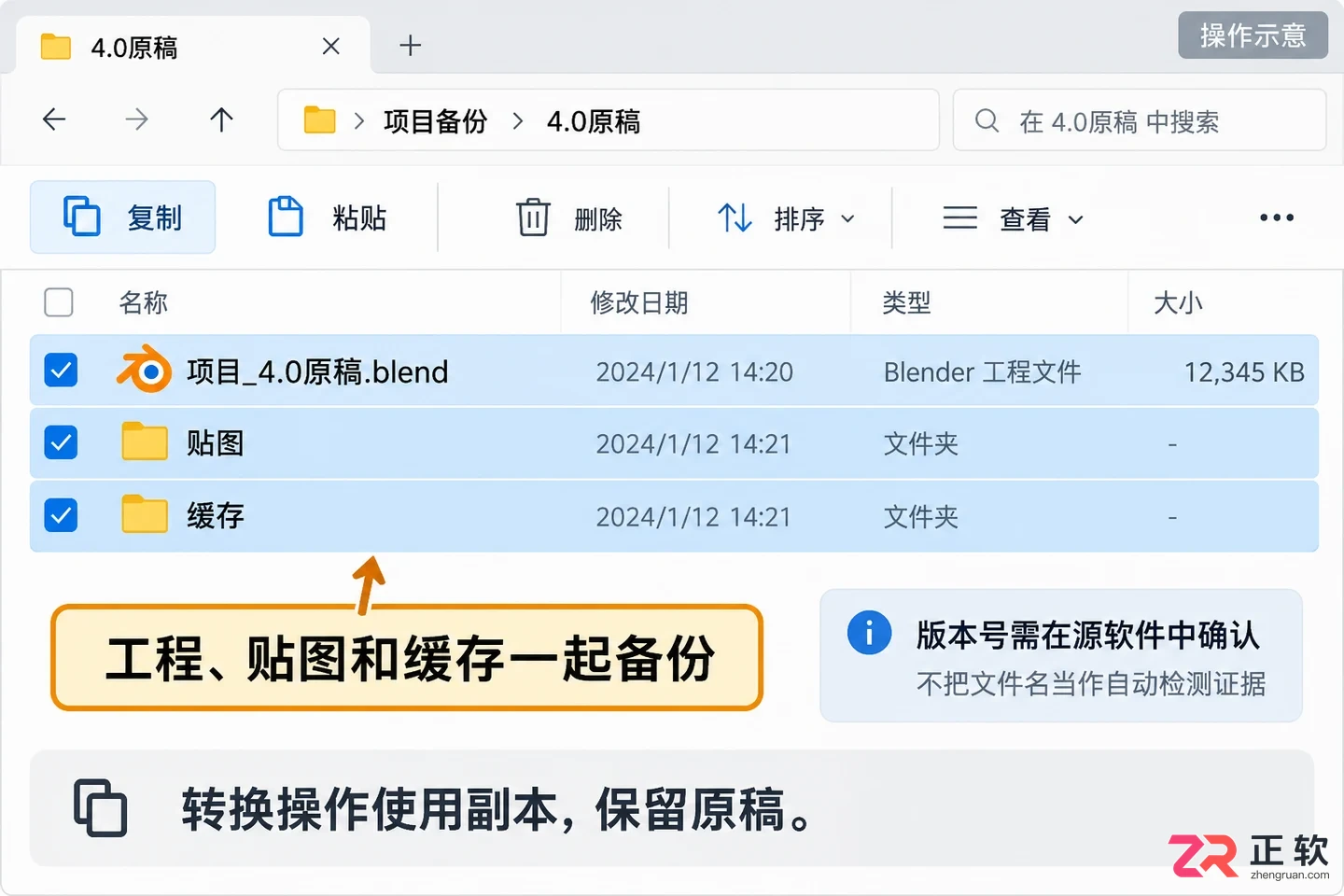This screenshot has width=1344, height=896.
Task: Click the date 2024/1/12 14:20
Action: [x=694, y=372]
